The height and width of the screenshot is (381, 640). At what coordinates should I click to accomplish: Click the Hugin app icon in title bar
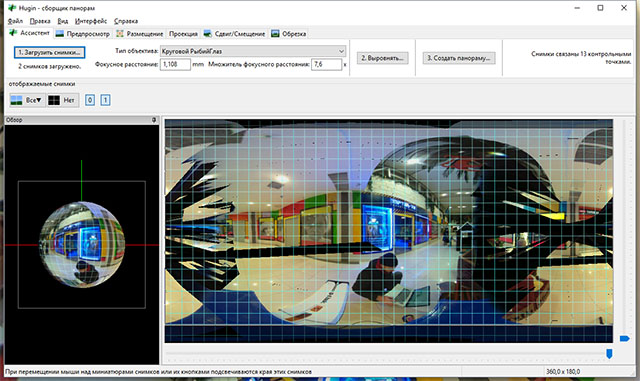[12, 8]
